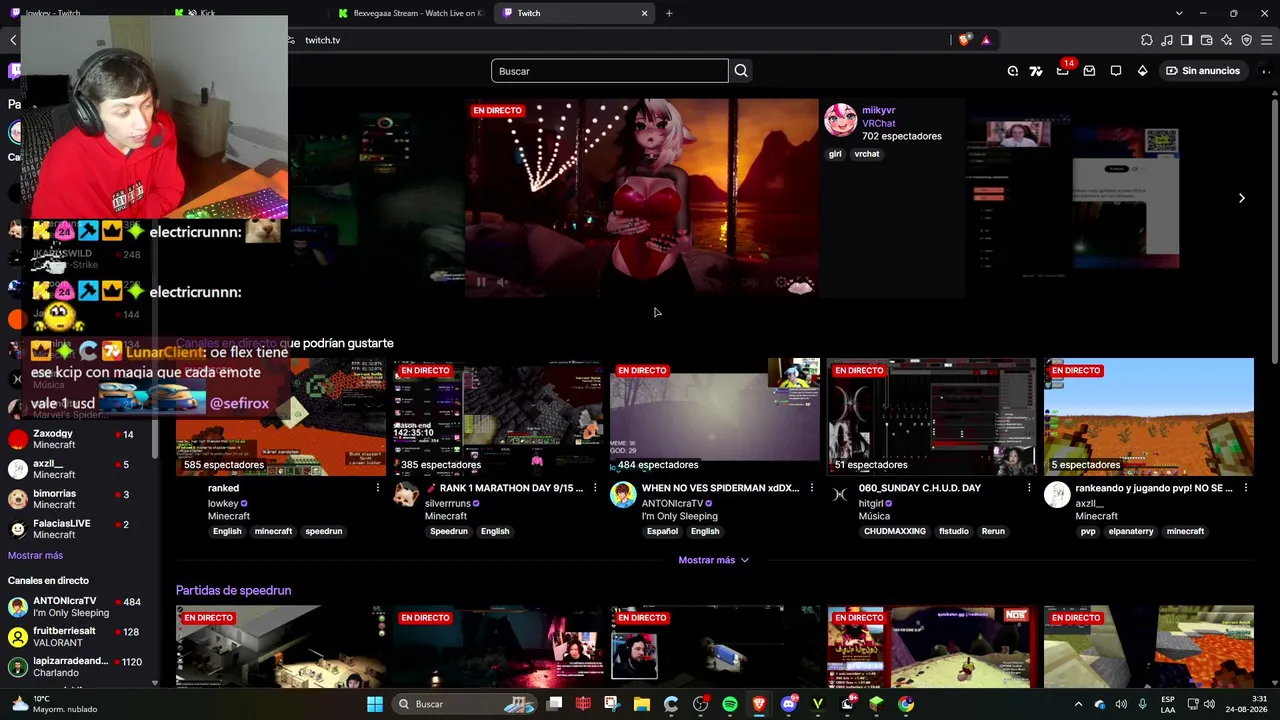The image size is (1280, 720).
Task: Go to next featured stream with right arrow
Action: (x=1242, y=198)
